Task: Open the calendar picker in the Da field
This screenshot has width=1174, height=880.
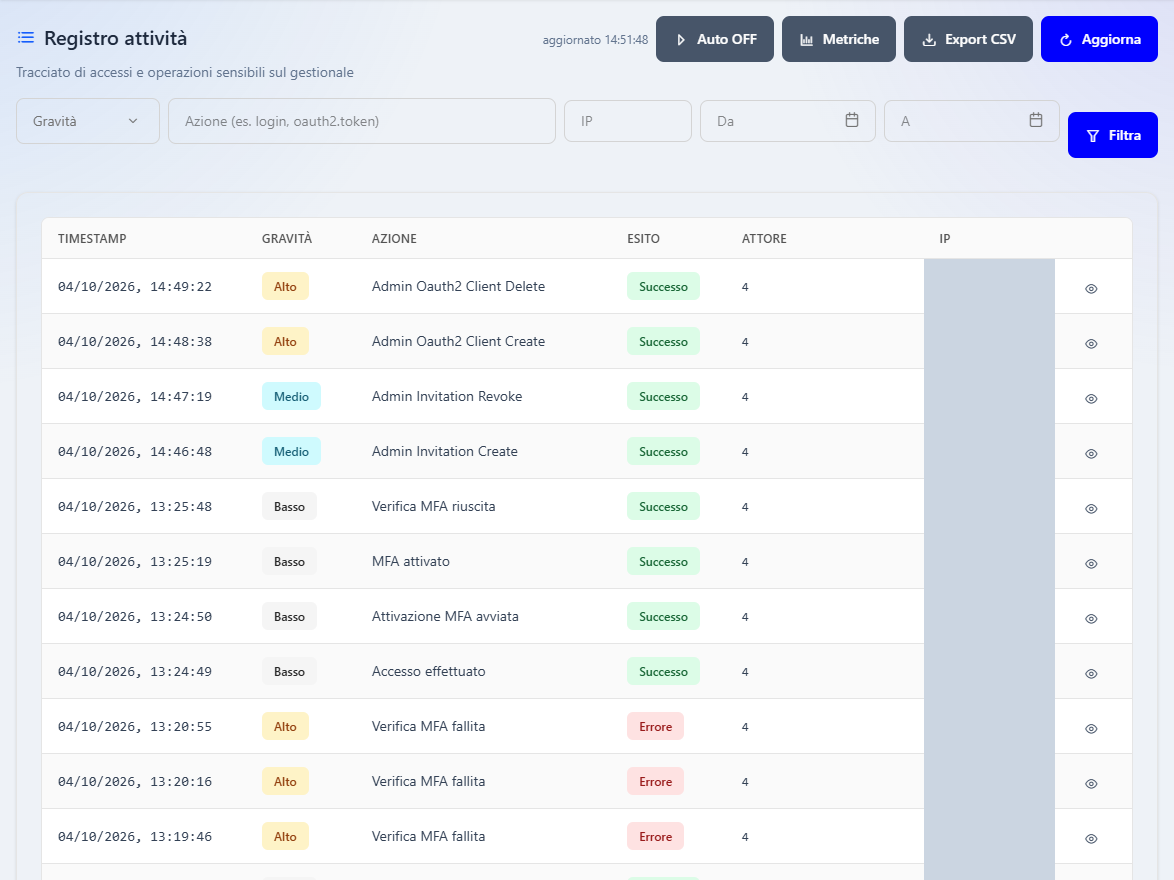Action: tap(851, 120)
